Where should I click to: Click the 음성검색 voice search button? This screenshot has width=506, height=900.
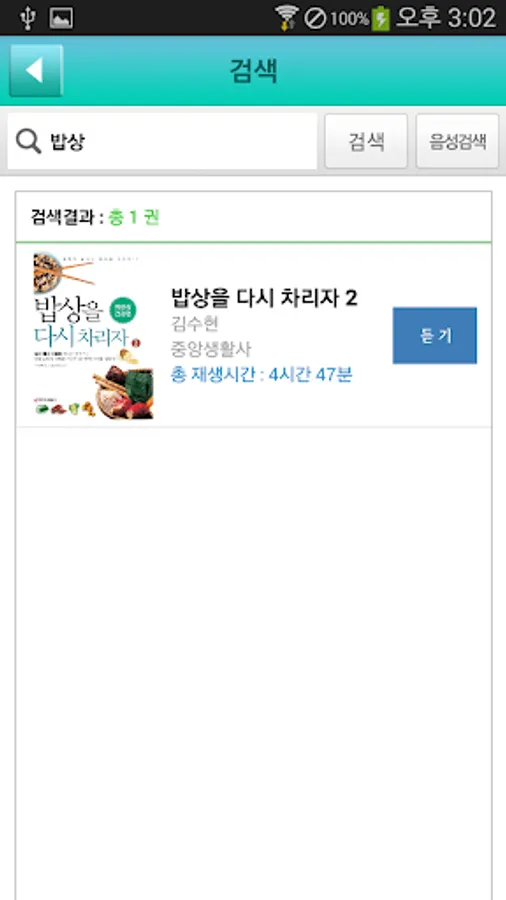(457, 141)
